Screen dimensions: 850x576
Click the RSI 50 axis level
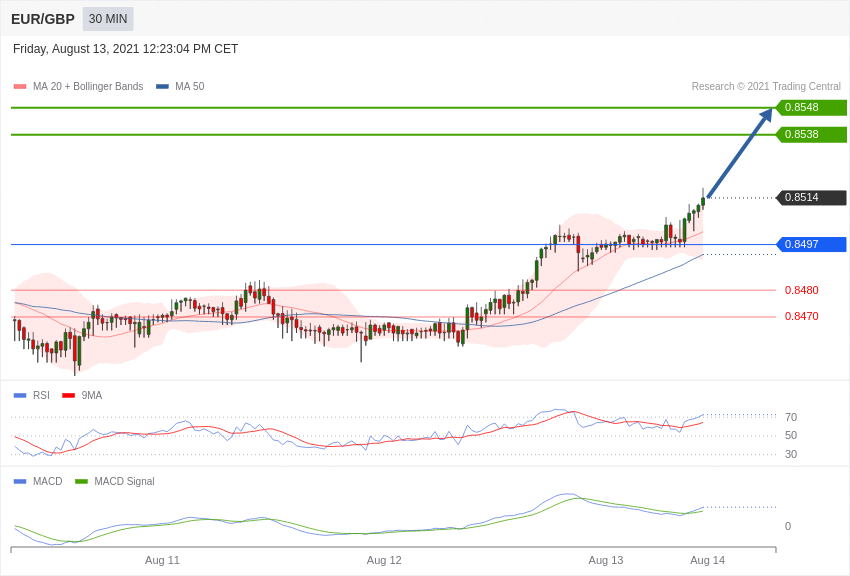[x=791, y=436]
